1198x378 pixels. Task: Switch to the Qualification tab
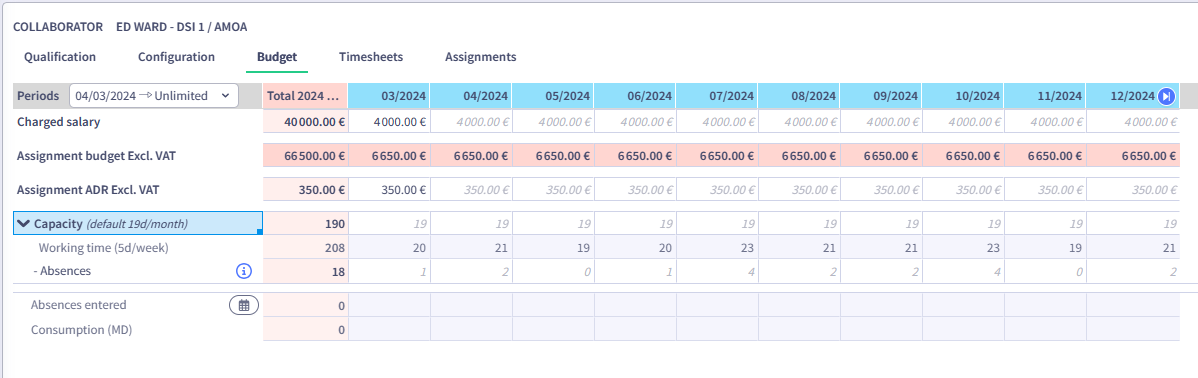(x=60, y=57)
